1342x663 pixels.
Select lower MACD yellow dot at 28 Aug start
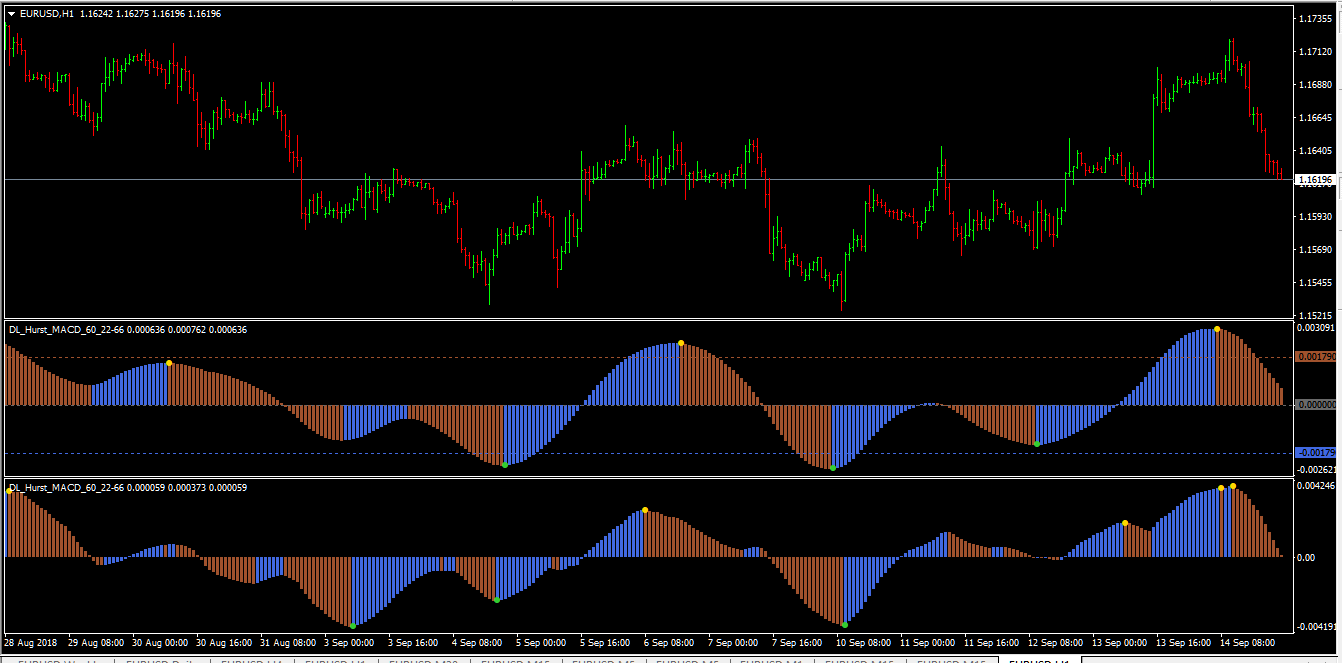9,491
